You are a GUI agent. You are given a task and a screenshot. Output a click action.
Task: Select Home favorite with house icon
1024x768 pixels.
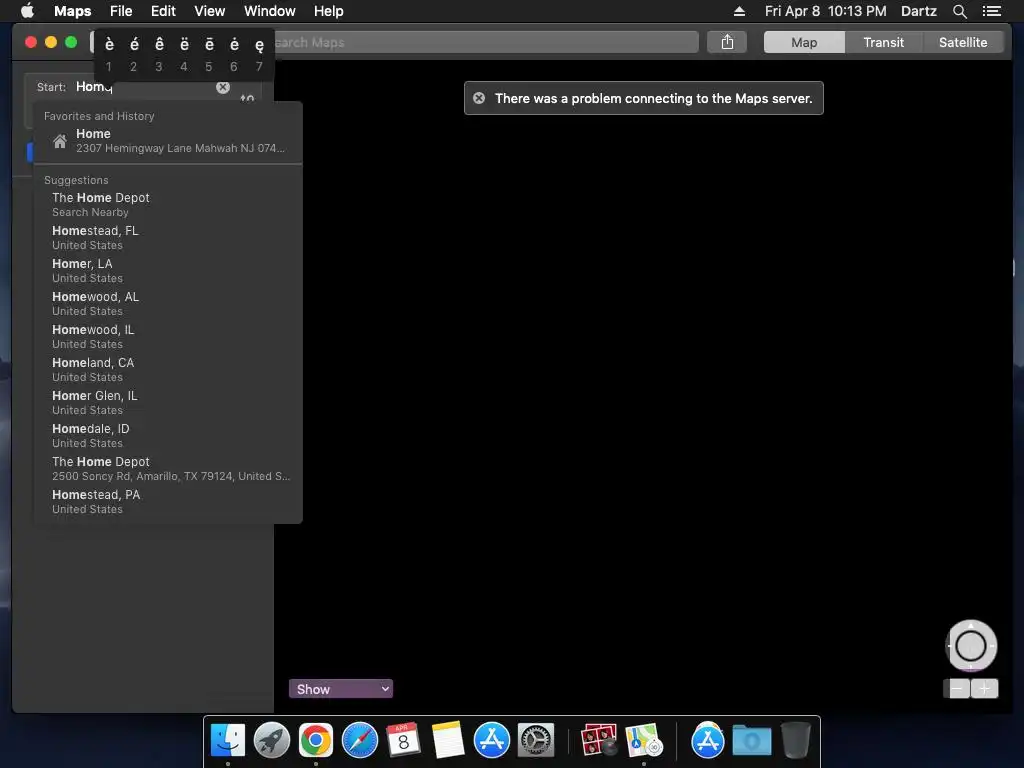[168, 140]
